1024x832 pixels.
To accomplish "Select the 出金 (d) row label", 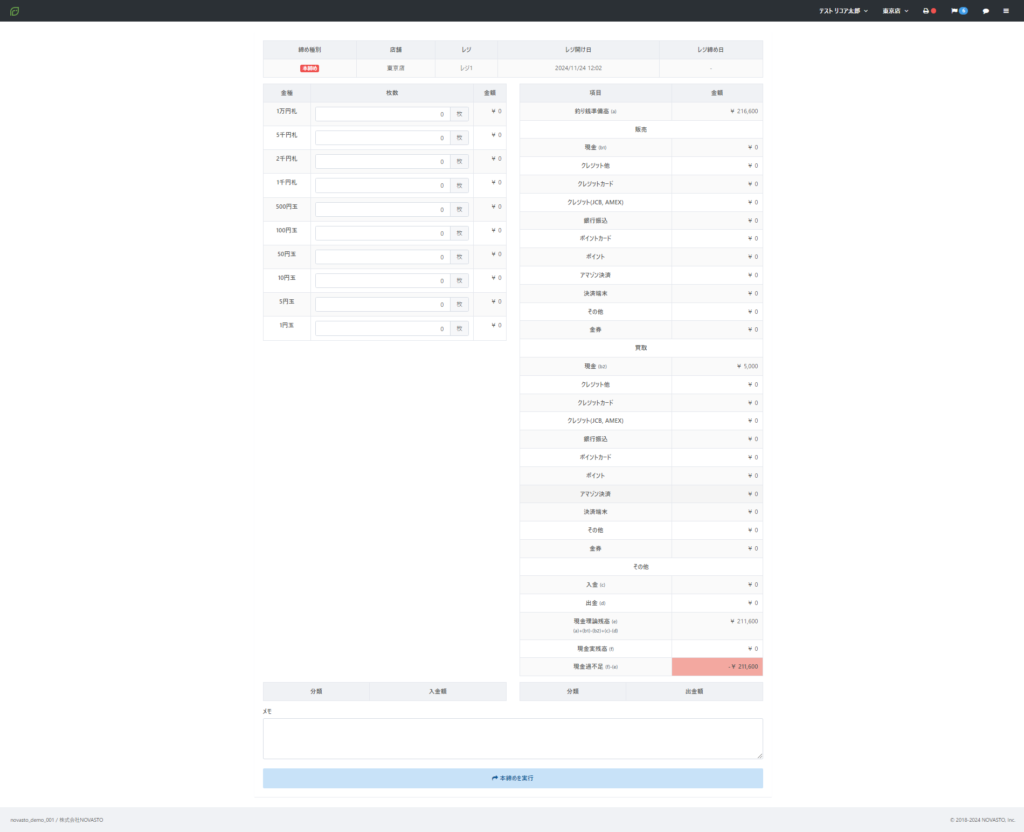I will click(595, 603).
